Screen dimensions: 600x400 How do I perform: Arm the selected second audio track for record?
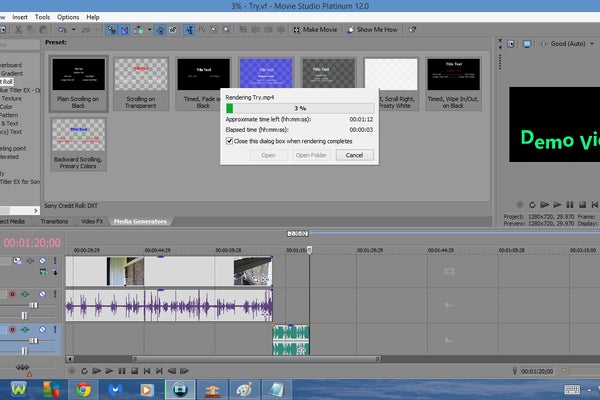12,330
